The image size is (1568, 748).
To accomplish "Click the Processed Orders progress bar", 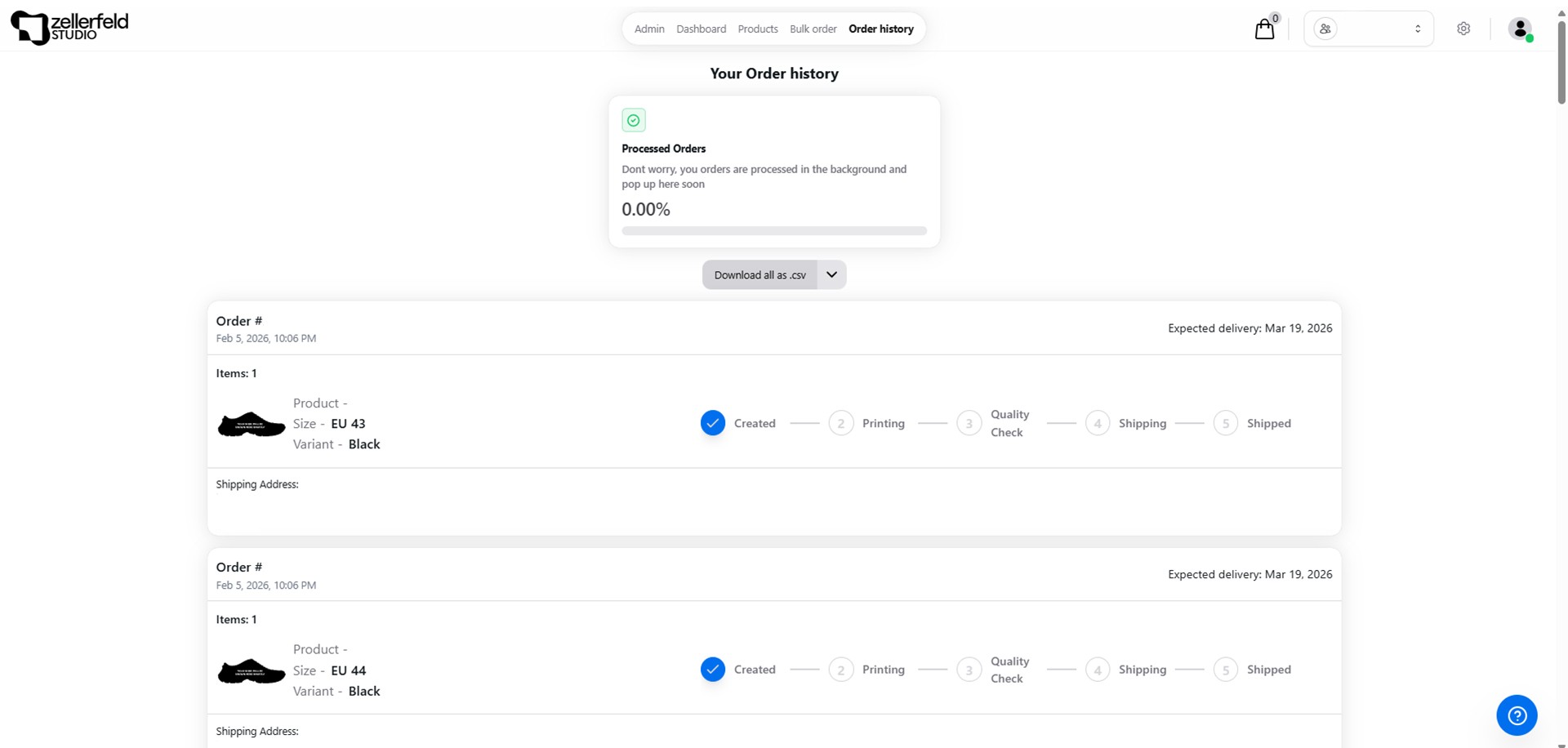I will (774, 231).
